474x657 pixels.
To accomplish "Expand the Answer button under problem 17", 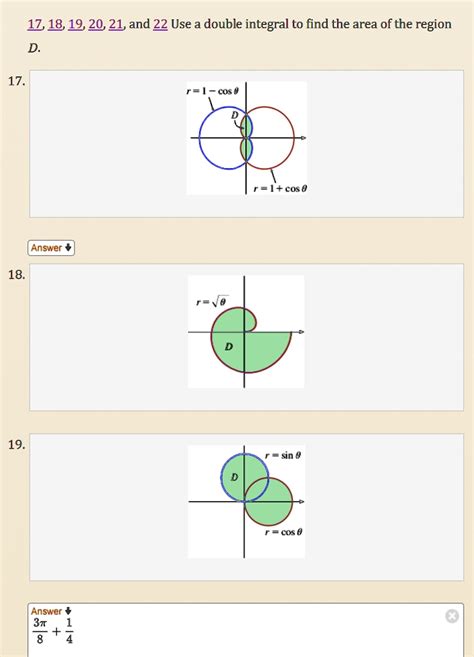I will [x=51, y=248].
